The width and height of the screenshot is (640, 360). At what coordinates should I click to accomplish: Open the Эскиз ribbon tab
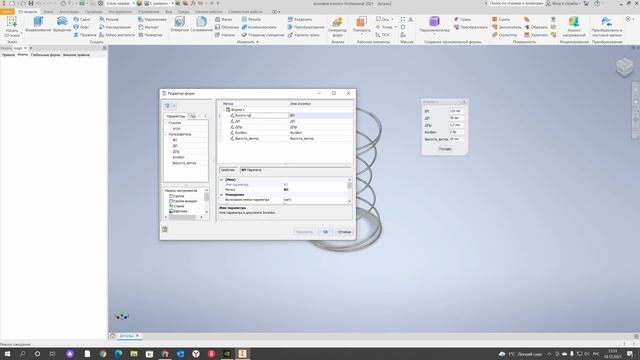[x=49, y=11]
